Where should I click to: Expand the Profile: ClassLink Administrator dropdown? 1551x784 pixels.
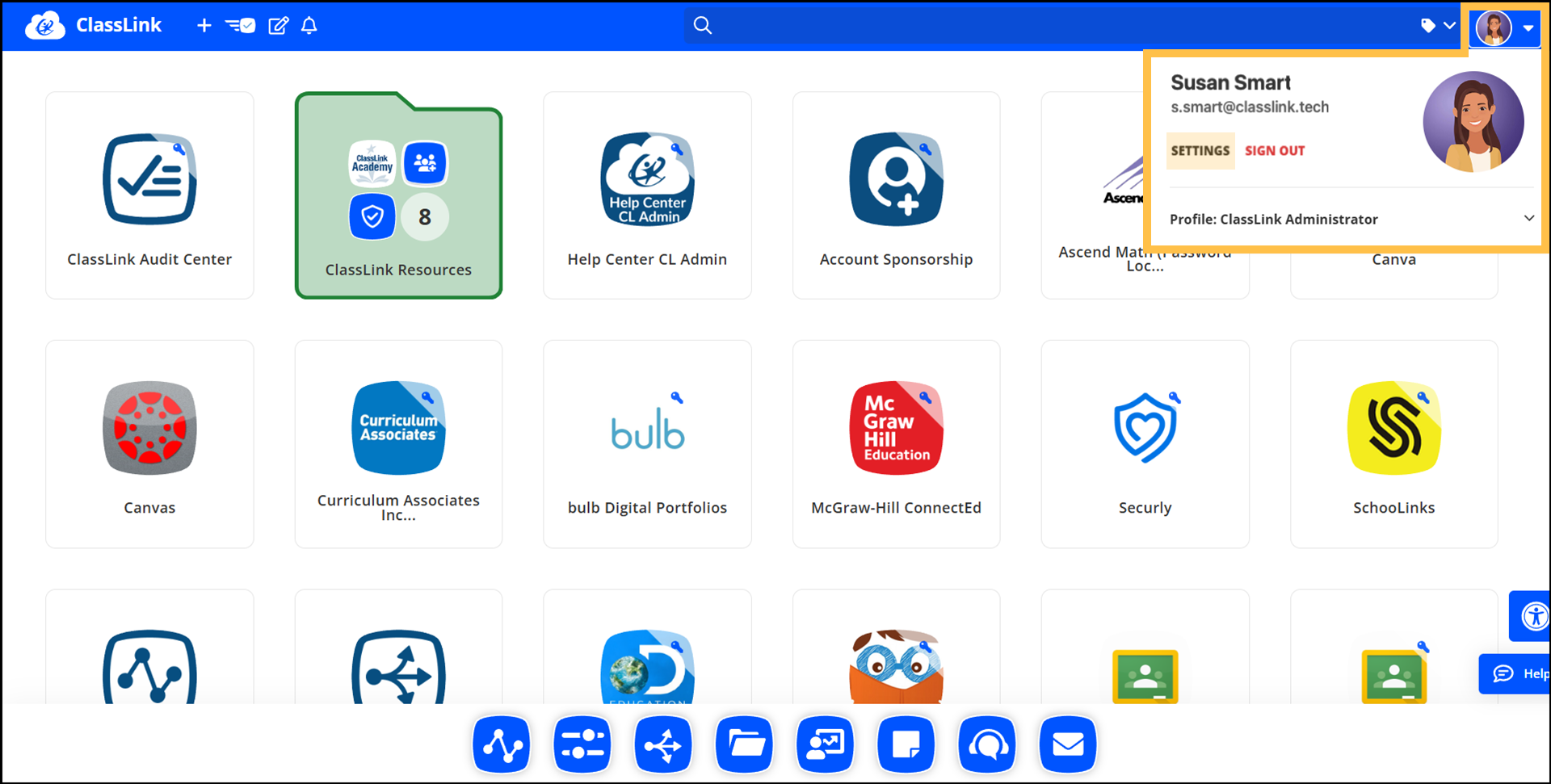pyautogui.click(x=1528, y=218)
